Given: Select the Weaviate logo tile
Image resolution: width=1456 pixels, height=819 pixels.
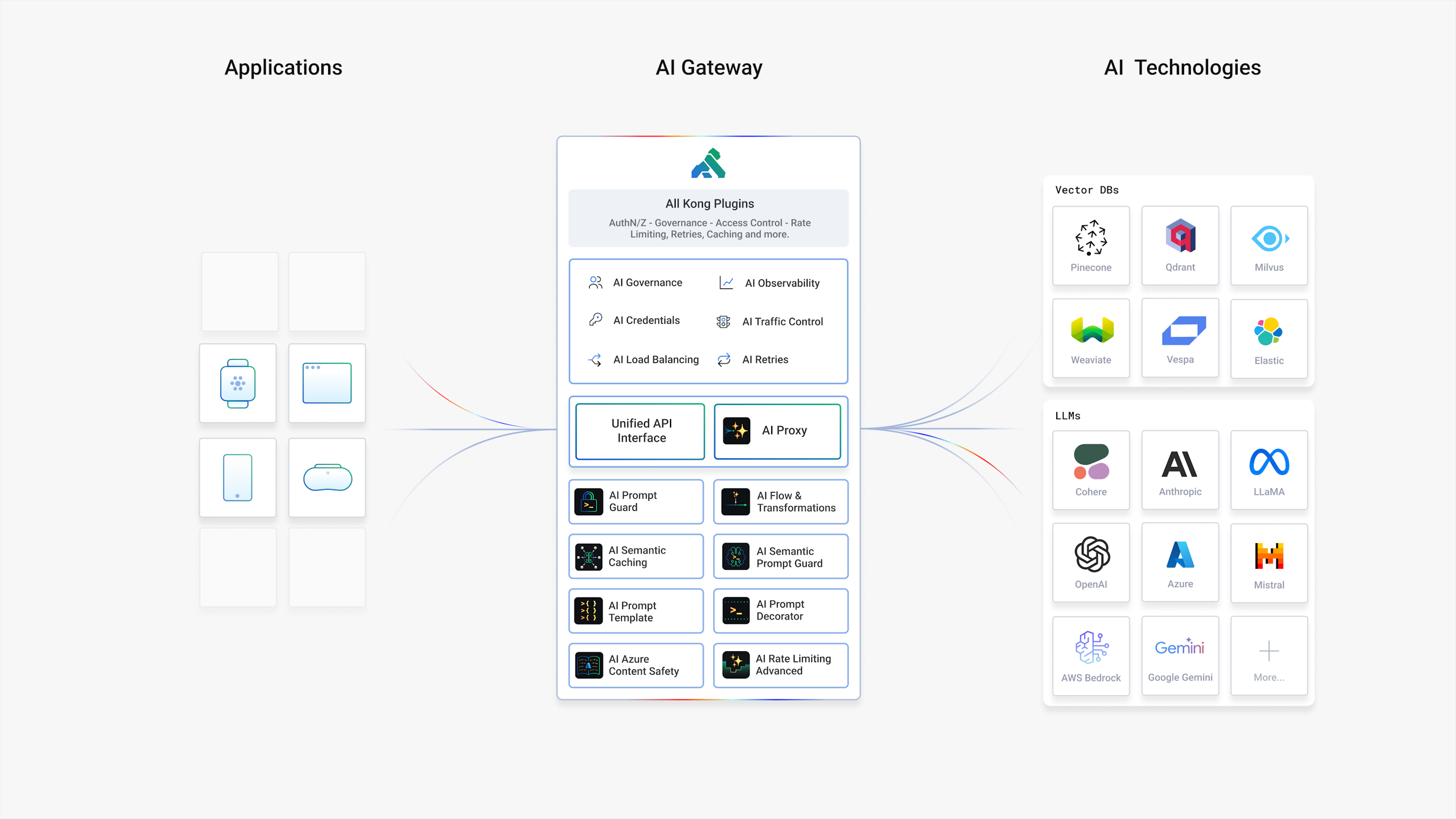Looking at the screenshot, I should pyautogui.click(x=1090, y=338).
